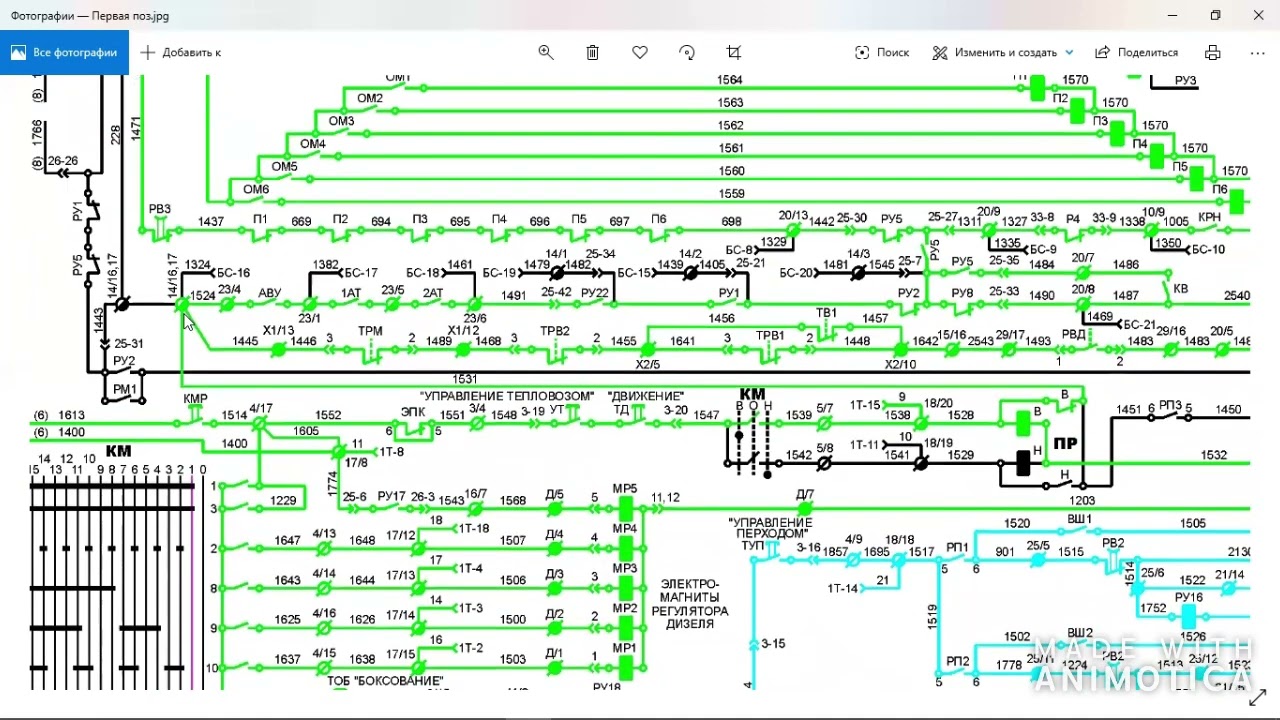Click the ДВИЖЕНИЕ label in the diagram
Viewport: 1280px width, 720px height.
(646, 396)
